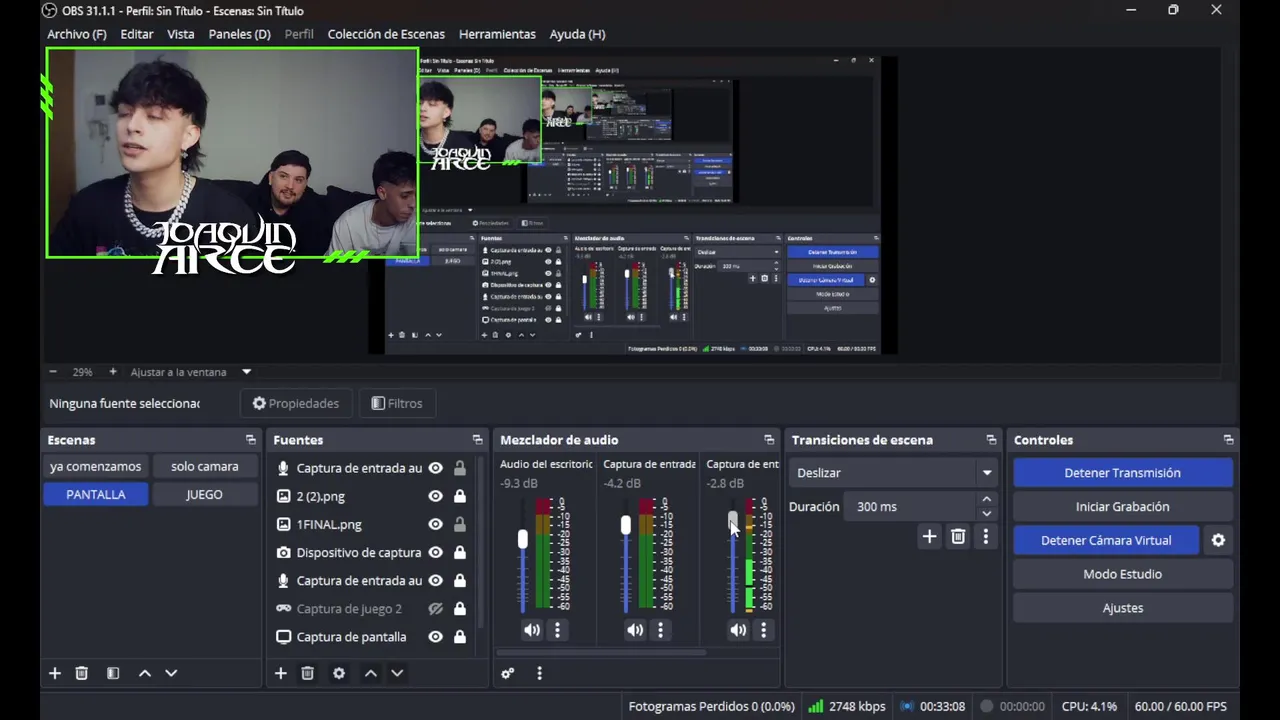The width and height of the screenshot is (1280, 720).
Task: Move scene up arrow in Escenas
Action: pyautogui.click(x=145, y=673)
